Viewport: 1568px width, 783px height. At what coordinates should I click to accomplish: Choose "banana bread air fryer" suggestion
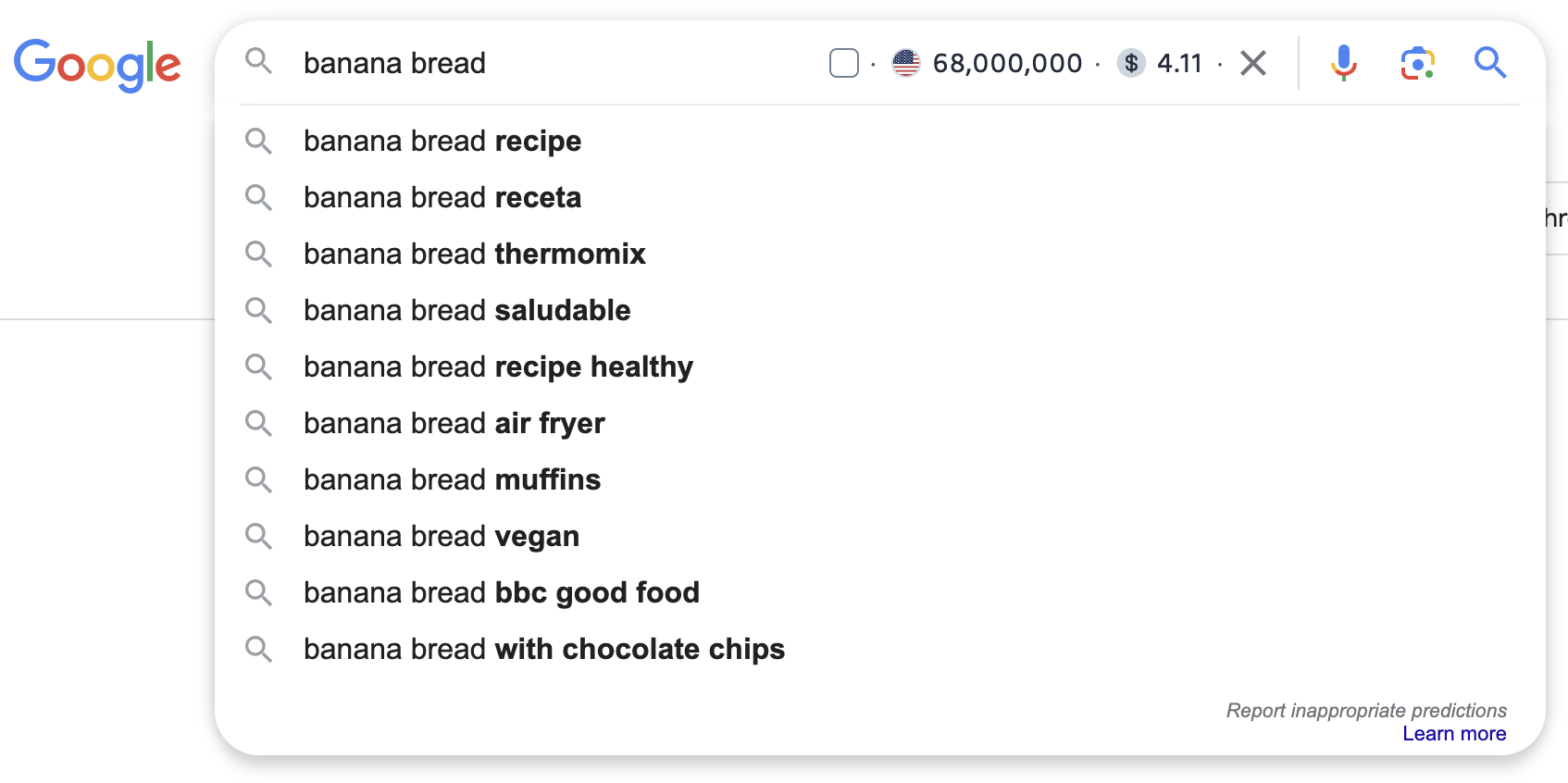[454, 424]
